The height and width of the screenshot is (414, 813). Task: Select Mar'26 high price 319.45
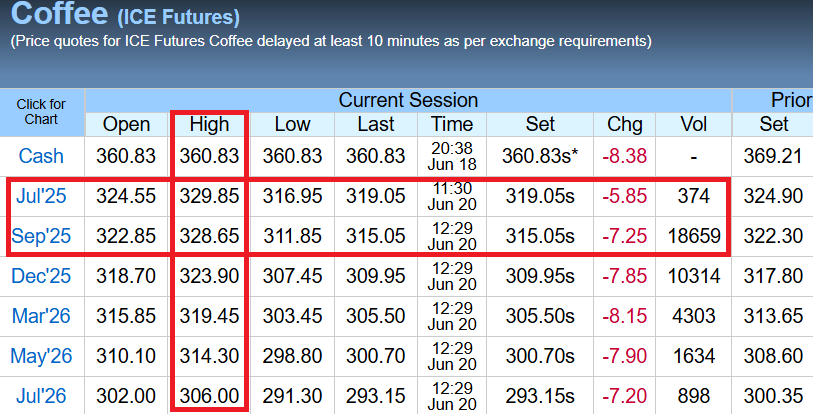[x=209, y=316]
